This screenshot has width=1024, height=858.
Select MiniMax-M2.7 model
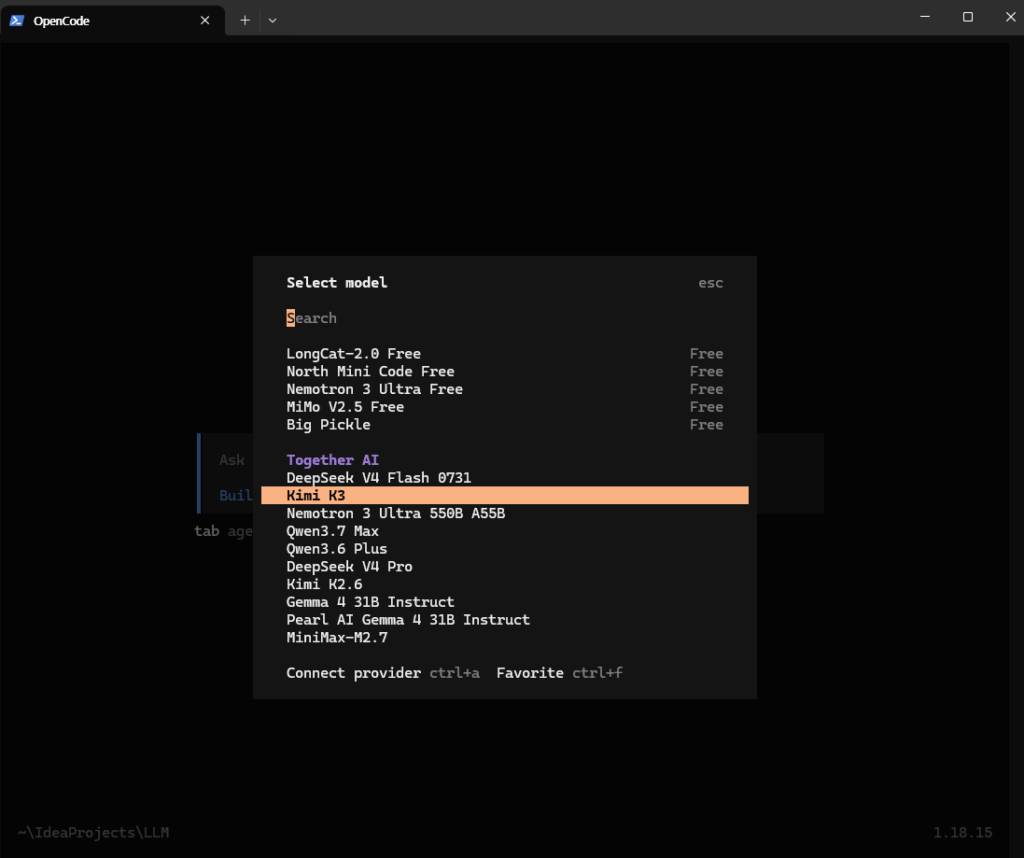504,637
